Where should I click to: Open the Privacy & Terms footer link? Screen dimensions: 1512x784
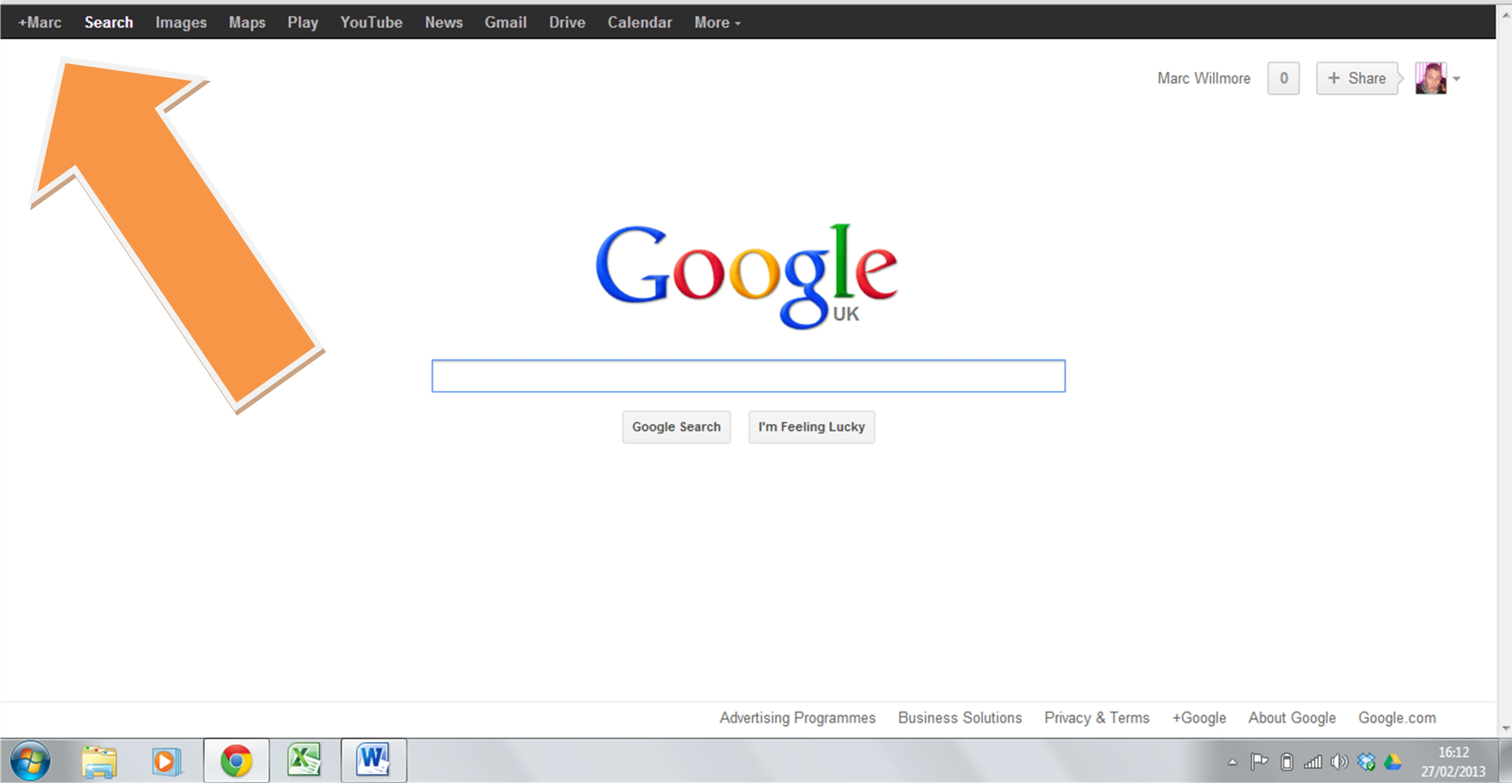(x=1096, y=718)
